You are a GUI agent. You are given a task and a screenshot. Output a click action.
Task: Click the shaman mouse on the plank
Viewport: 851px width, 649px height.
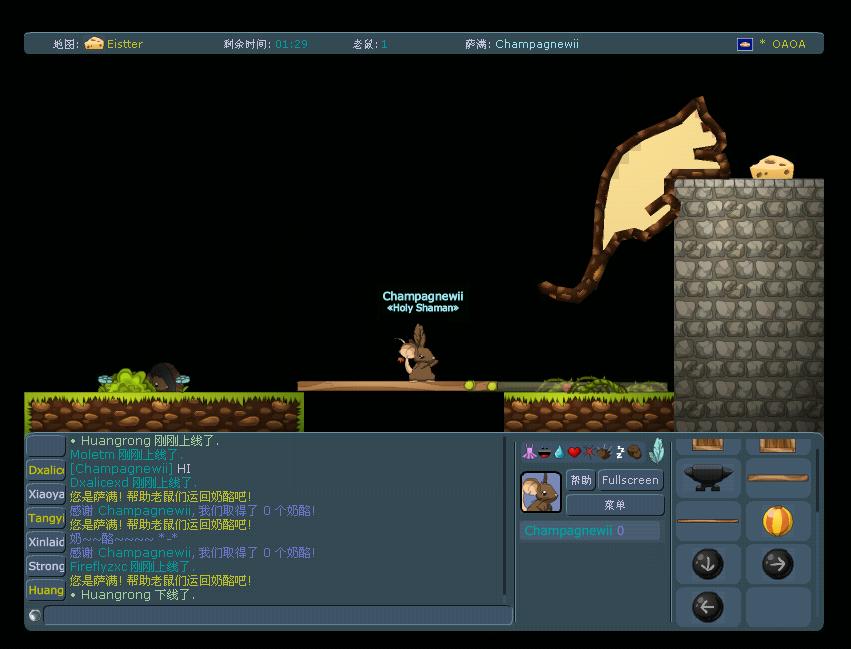click(x=417, y=353)
